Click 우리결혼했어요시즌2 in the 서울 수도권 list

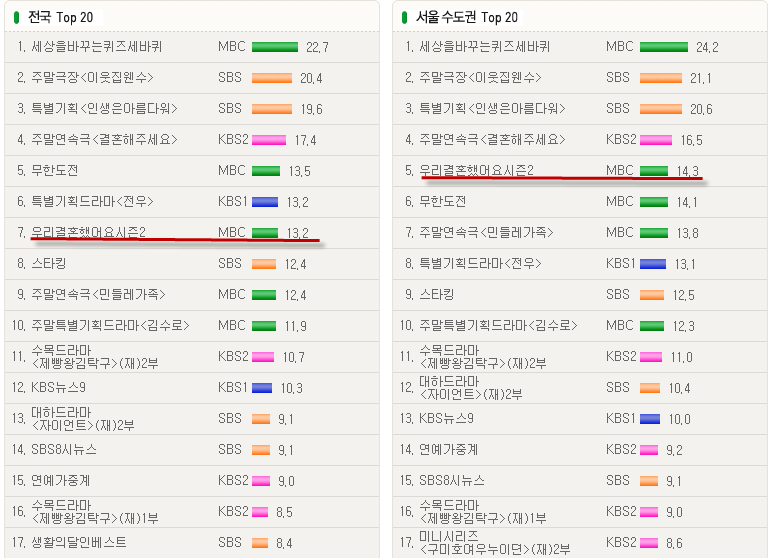[476, 171]
